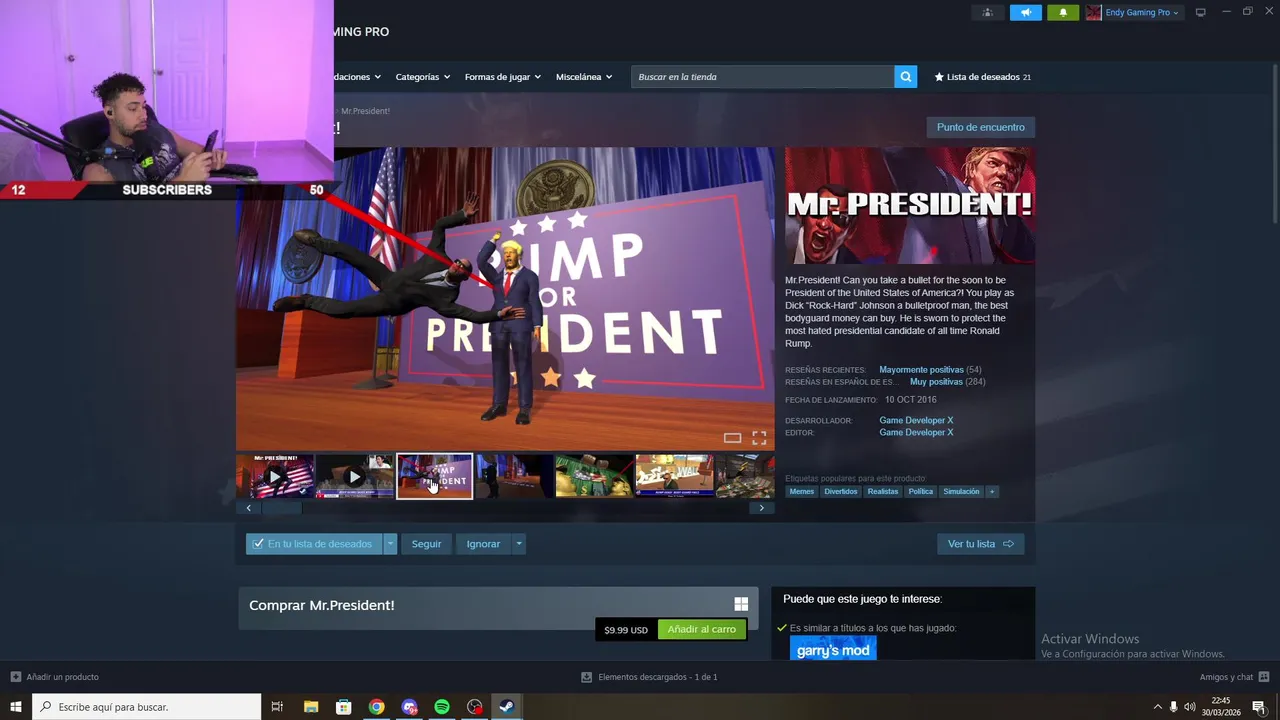Screen dimensions: 1280x720
Task: Select the Simulación tag
Action: point(961,491)
